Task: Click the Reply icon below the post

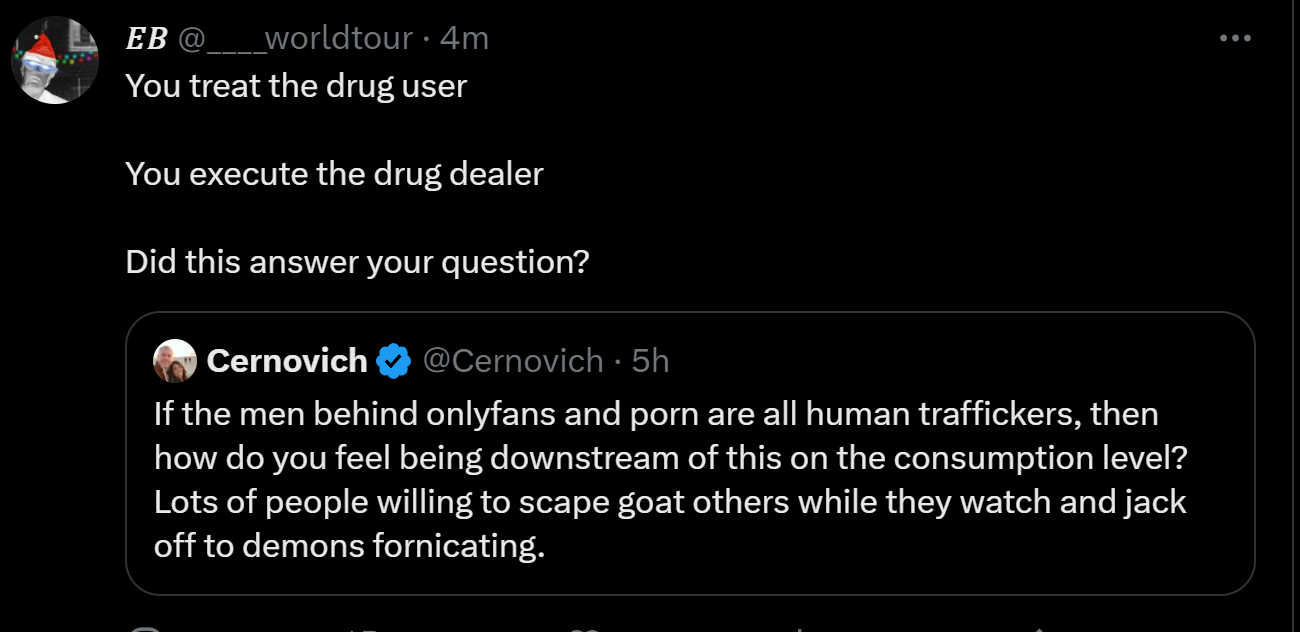Action: [x=146, y=628]
